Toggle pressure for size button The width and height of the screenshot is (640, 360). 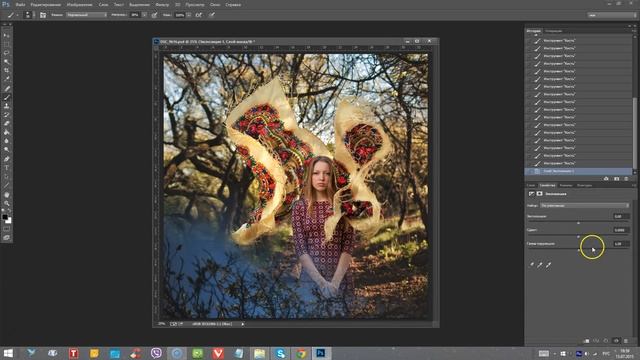(211, 15)
